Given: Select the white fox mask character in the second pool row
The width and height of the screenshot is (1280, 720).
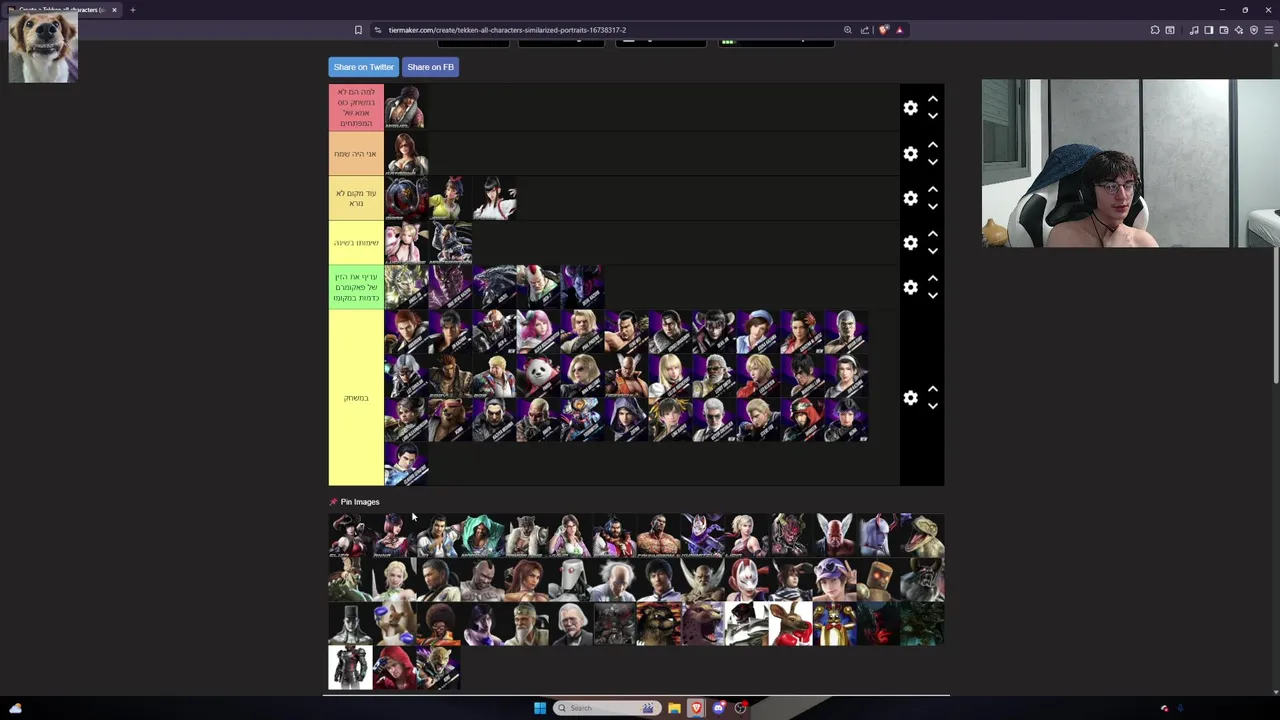Looking at the screenshot, I should tap(746, 580).
